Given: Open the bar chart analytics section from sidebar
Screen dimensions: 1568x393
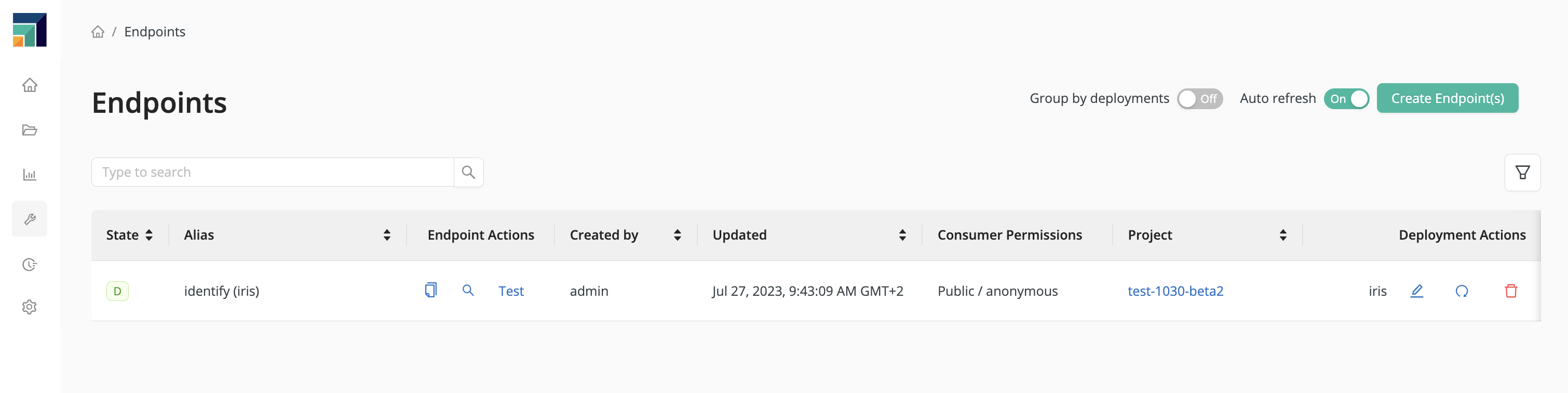Looking at the screenshot, I should (29, 175).
